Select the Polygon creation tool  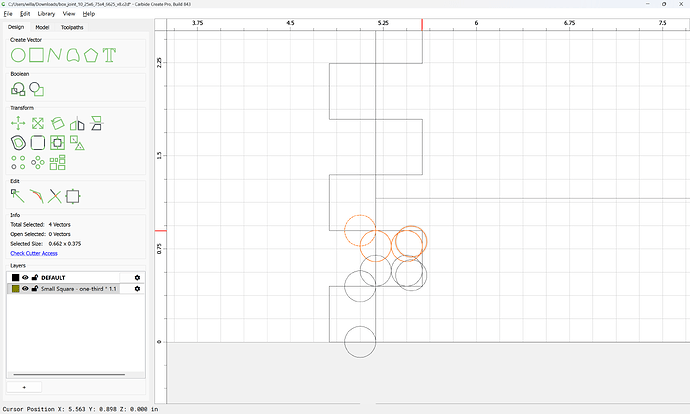pos(91,55)
